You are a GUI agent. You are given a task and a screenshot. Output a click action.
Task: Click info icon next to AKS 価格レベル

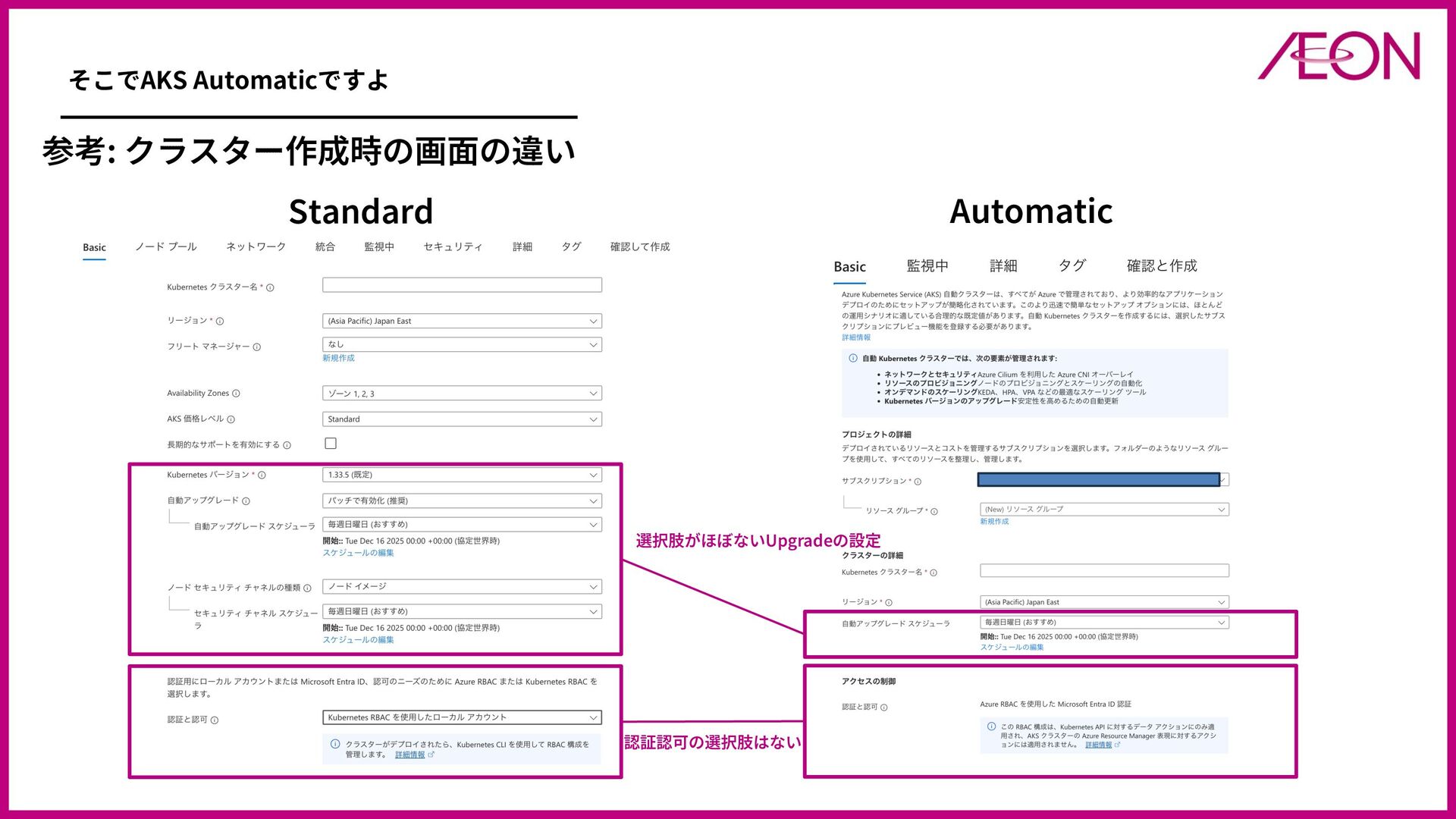(x=231, y=419)
